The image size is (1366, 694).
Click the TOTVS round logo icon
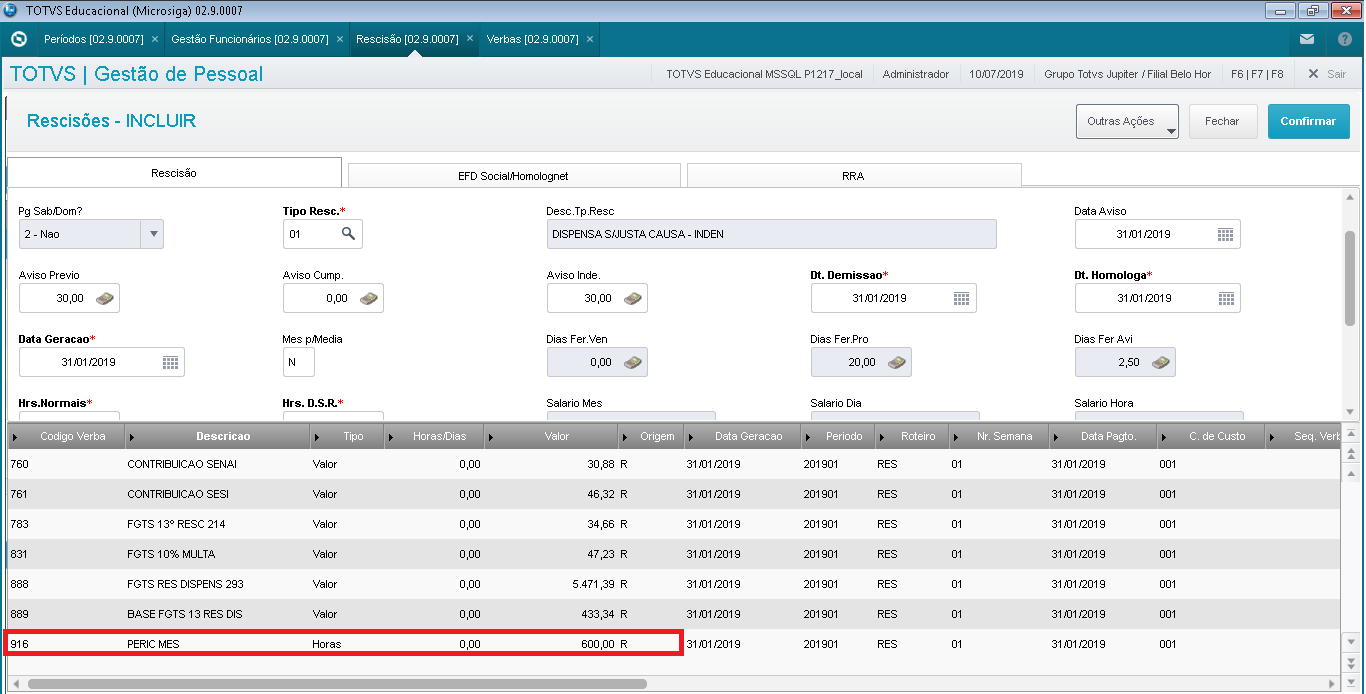[x=18, y=39]
